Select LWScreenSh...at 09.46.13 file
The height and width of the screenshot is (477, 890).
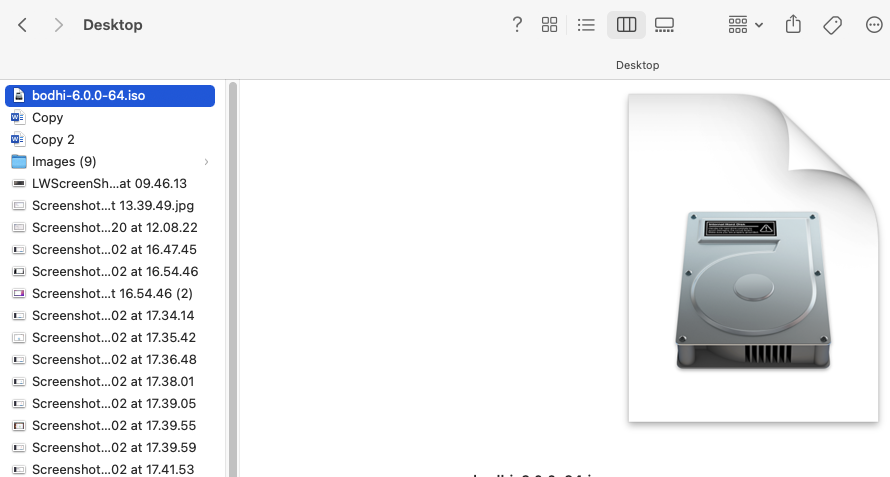110,183
